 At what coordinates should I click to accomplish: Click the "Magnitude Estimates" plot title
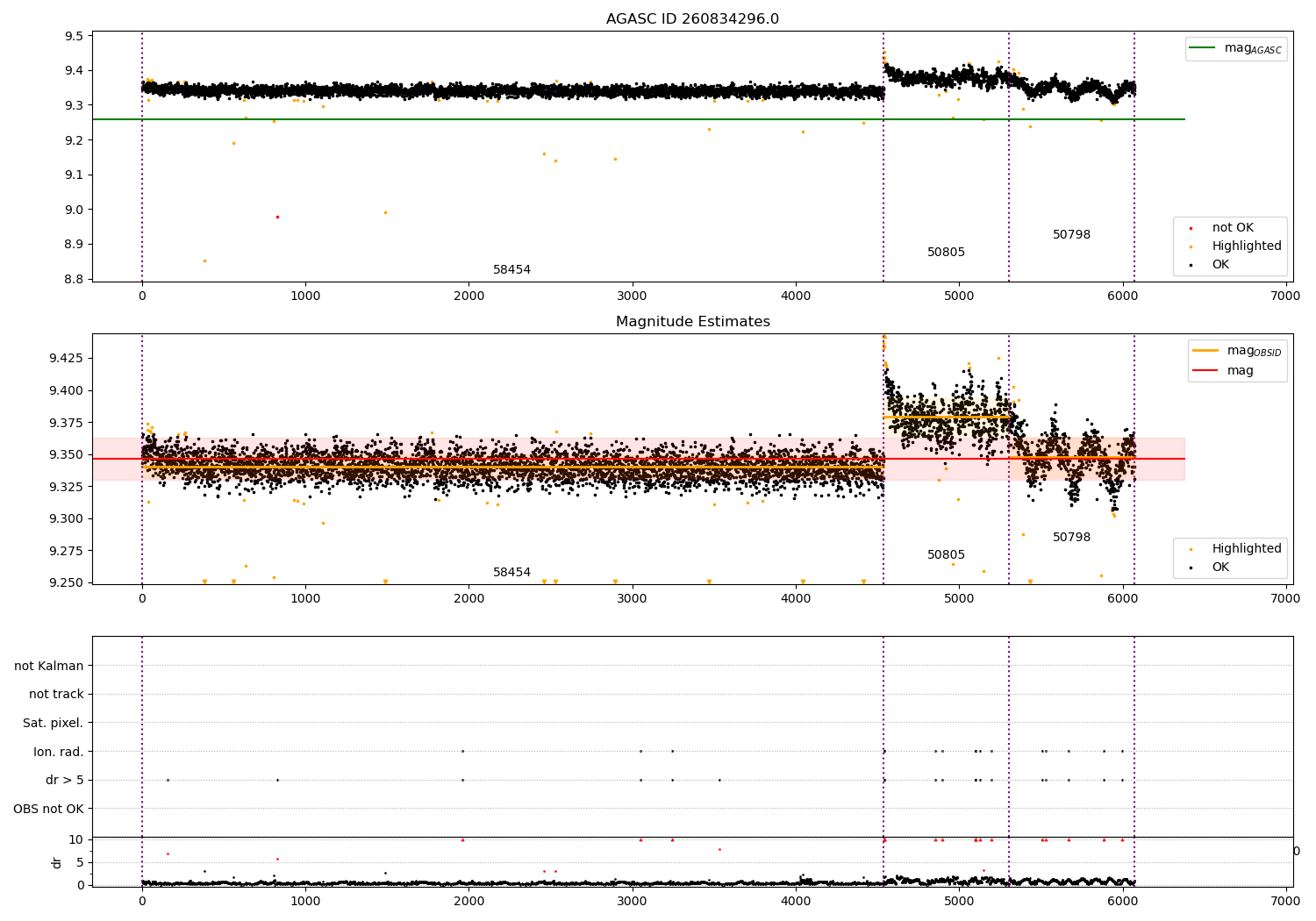pos(692,322)
